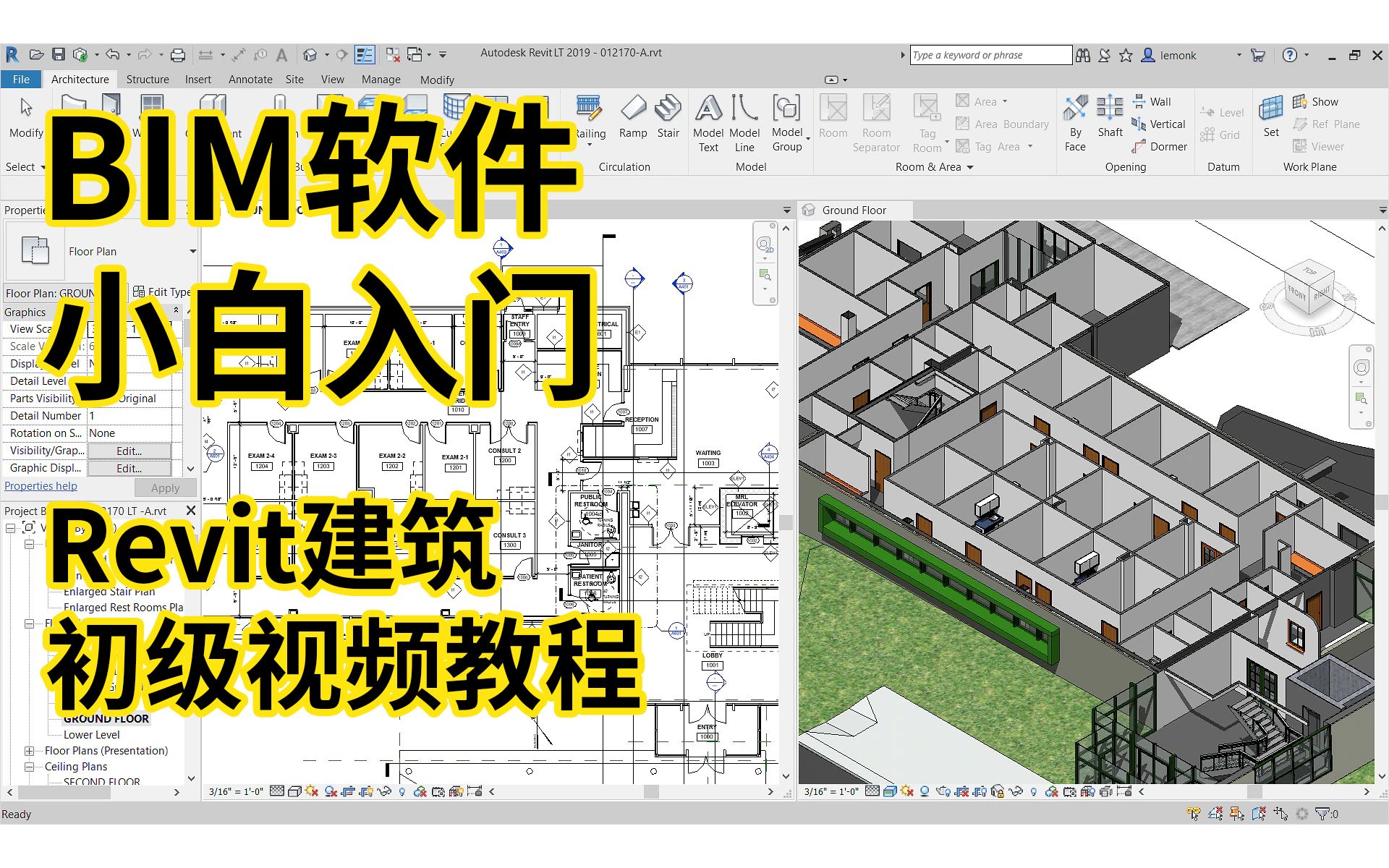Click the Stair tool icon
Viewport: 1389px width, 868px height.
[668, 109]
